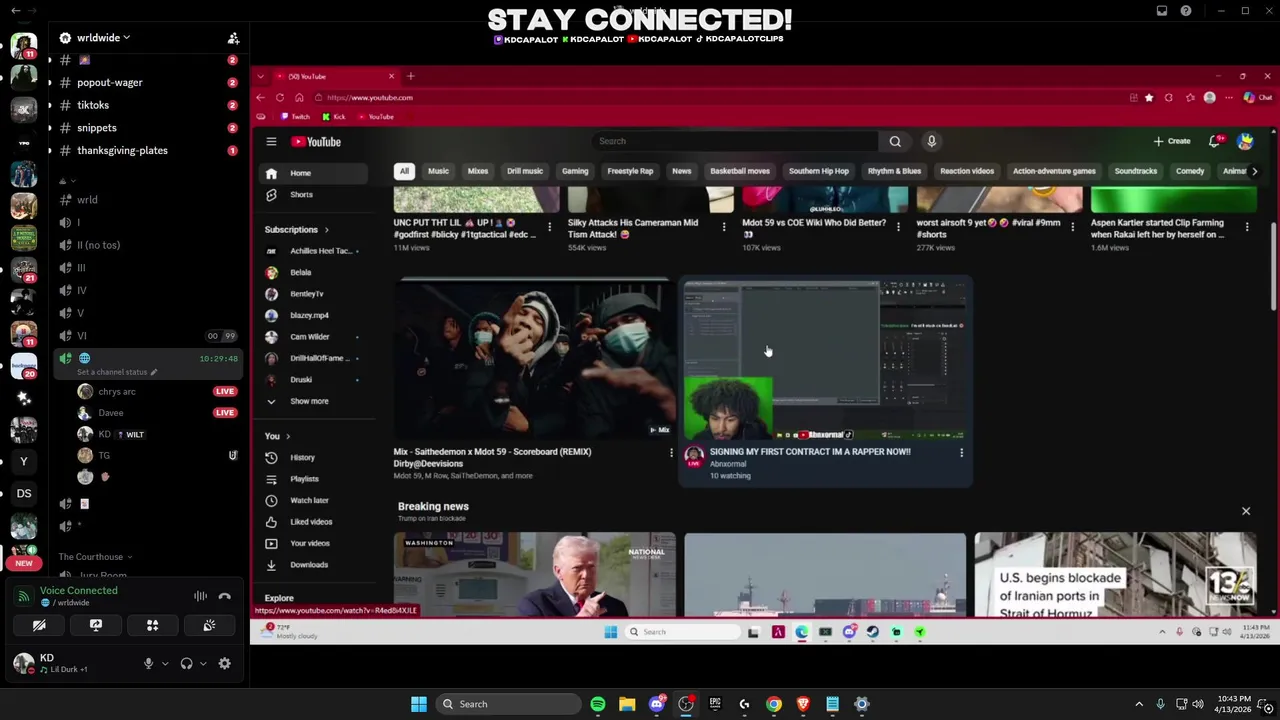
Task: Open the thanksgiving-plates Discord channel
Action: 122,151
